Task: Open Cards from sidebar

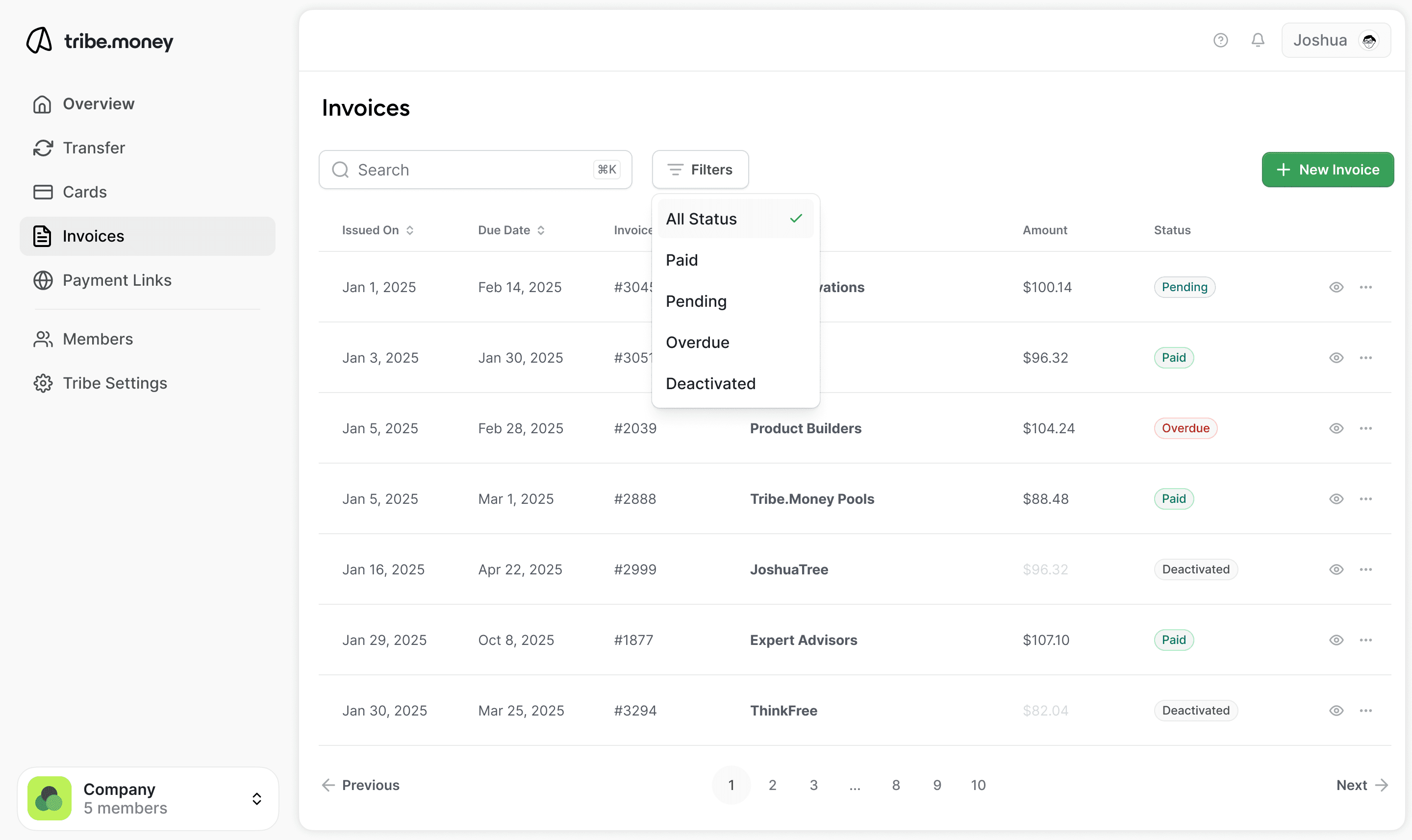Action: pyautogui.click(x=84, y=192)
